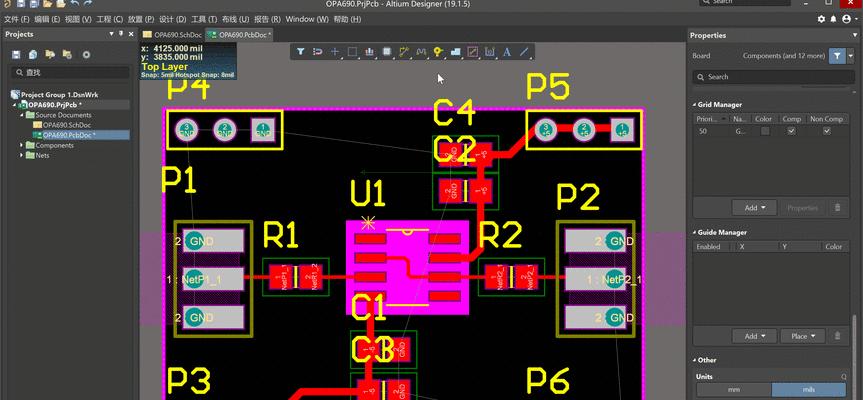Select the trace length tuning tool
The height and width of the screenshot is (400, 863).
point(422,52)
